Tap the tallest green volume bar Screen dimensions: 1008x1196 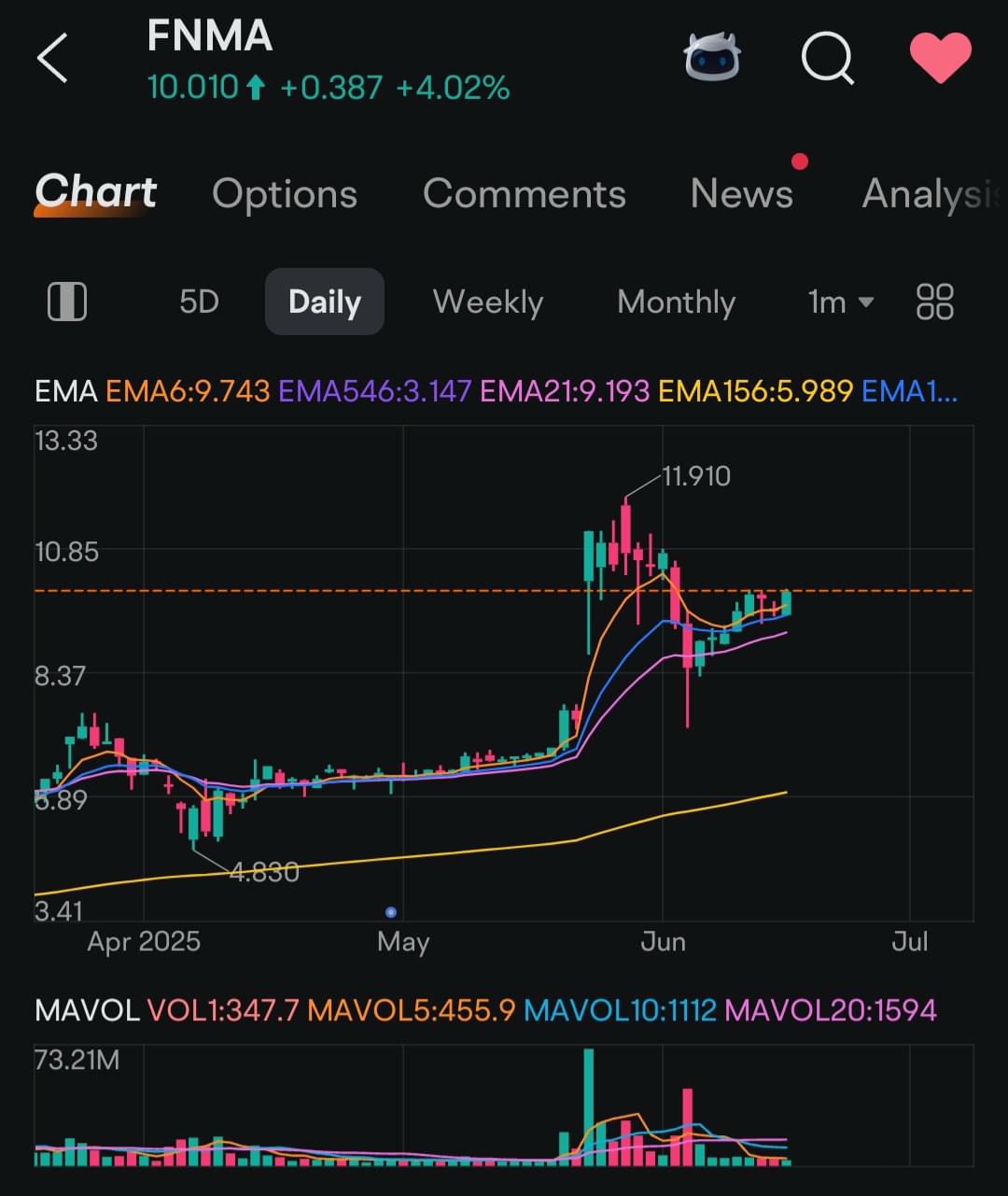589,1107
